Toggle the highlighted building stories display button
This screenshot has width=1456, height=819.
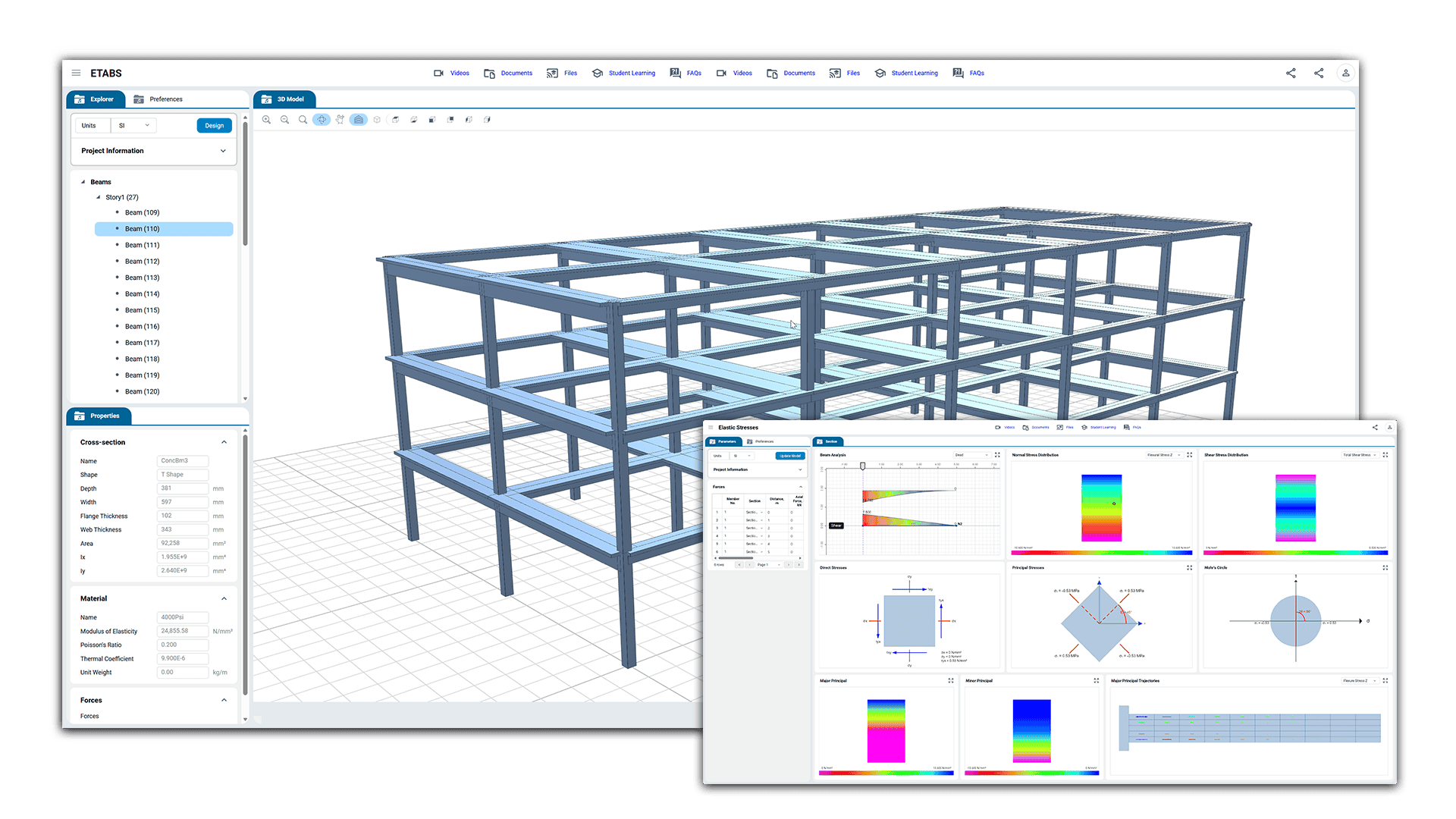tap(359, 120)
